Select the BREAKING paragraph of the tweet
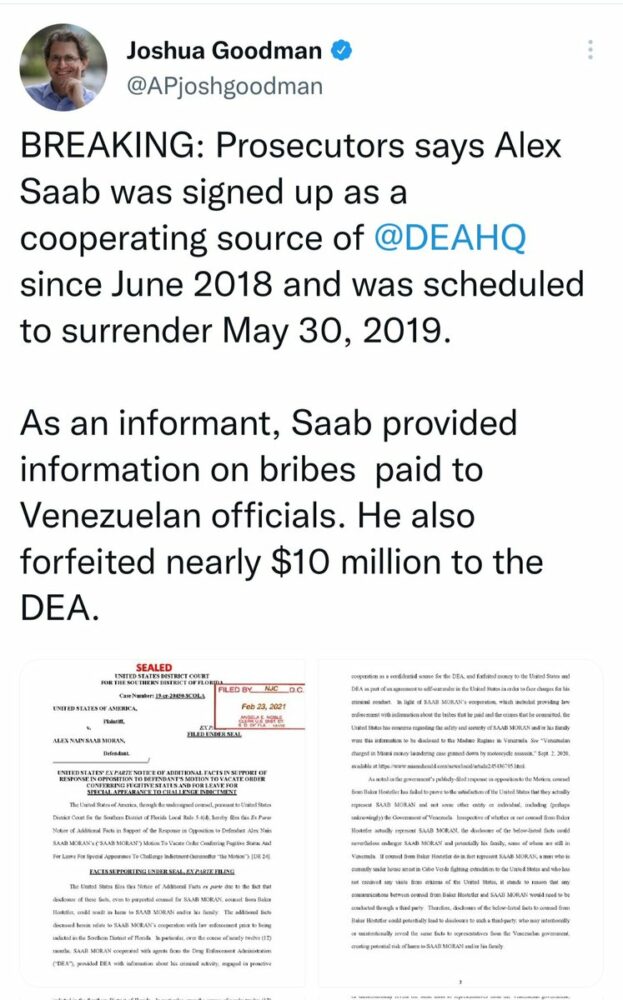623x1000 pixels. point(302,238)
